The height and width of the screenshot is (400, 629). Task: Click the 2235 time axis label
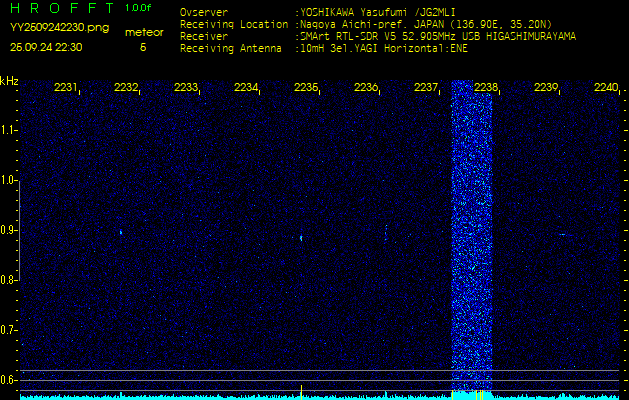[x=306, y=87]
